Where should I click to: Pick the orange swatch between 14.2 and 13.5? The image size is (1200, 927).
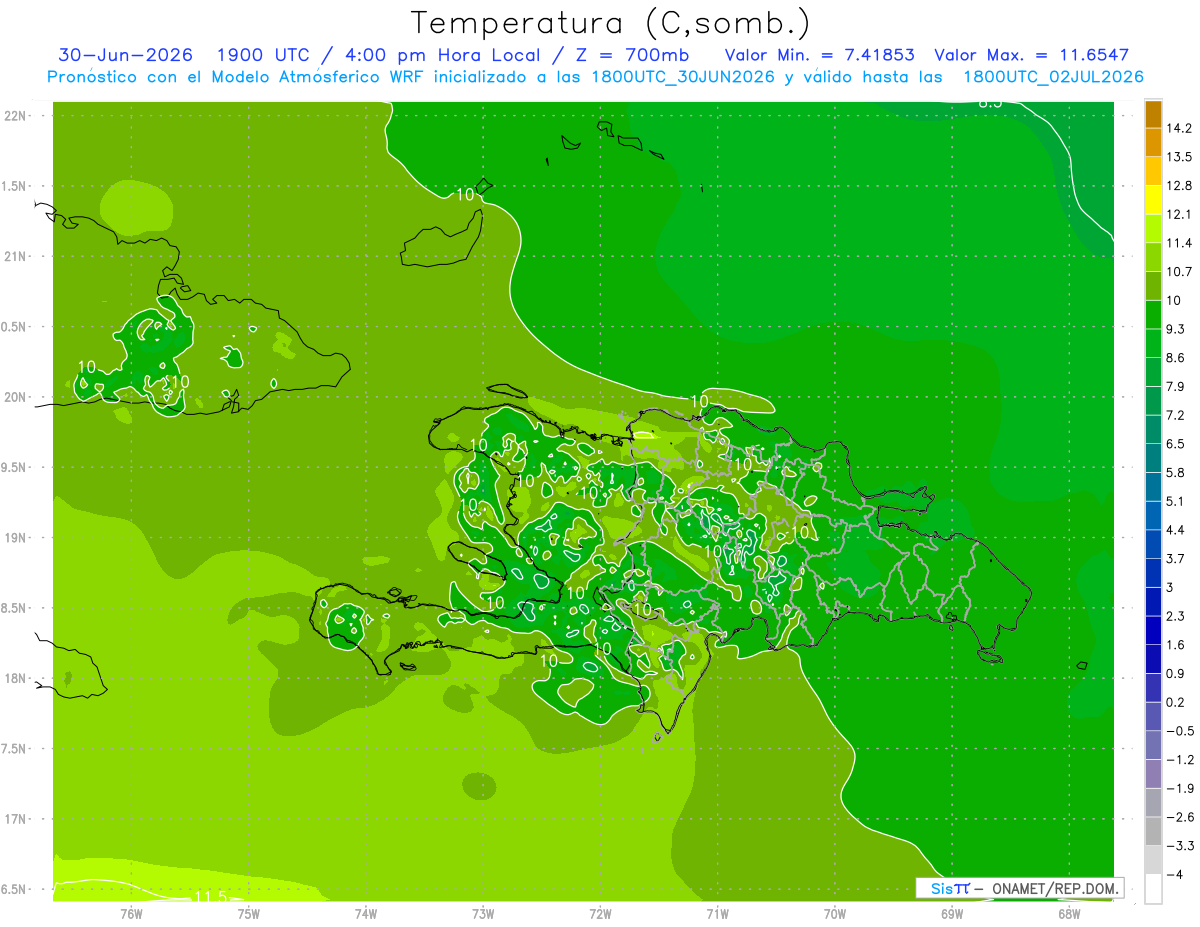pos(1152,142)
